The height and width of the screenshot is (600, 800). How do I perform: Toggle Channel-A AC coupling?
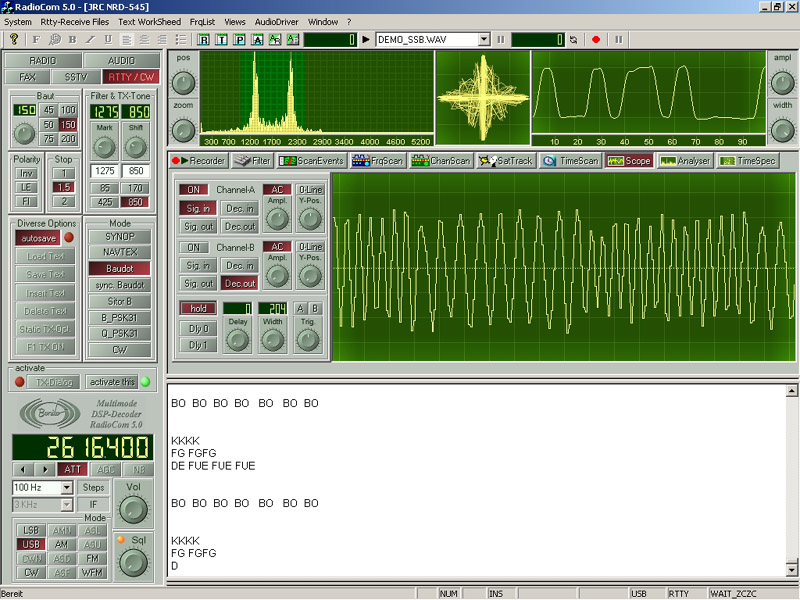point(277,189)
